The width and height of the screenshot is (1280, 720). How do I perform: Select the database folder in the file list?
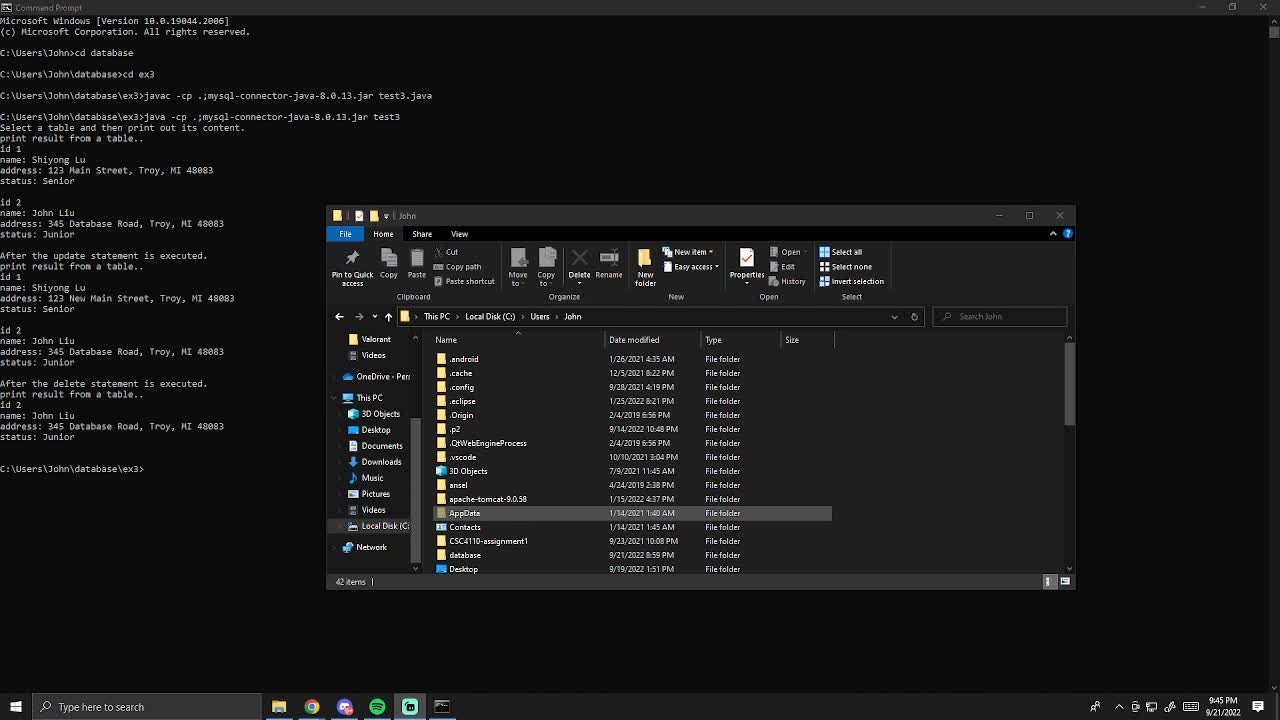tap(632, 555)
